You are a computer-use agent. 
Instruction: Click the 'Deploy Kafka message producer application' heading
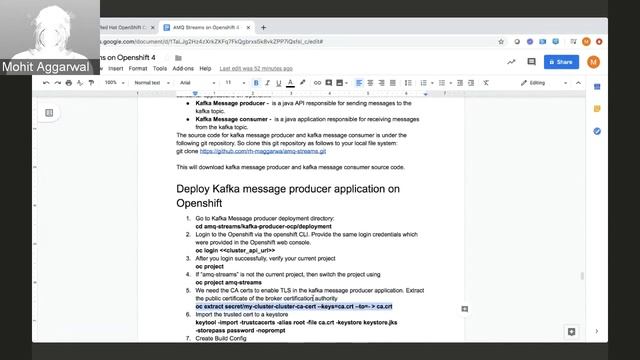(x=288, y=196)
